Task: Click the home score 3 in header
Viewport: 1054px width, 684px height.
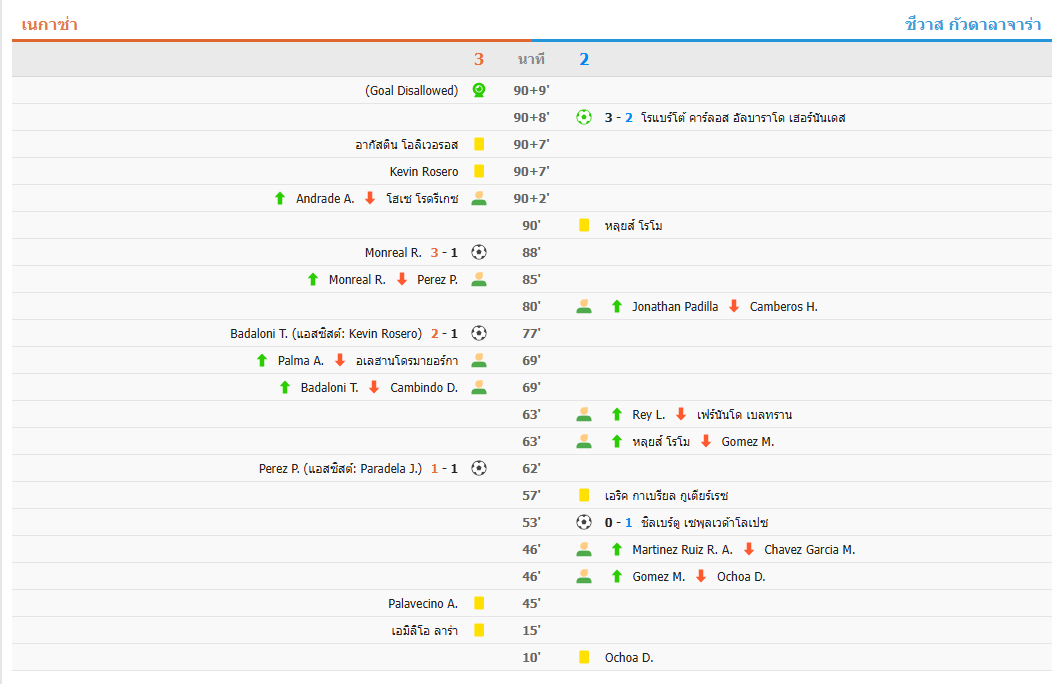Action: [479, 59]
